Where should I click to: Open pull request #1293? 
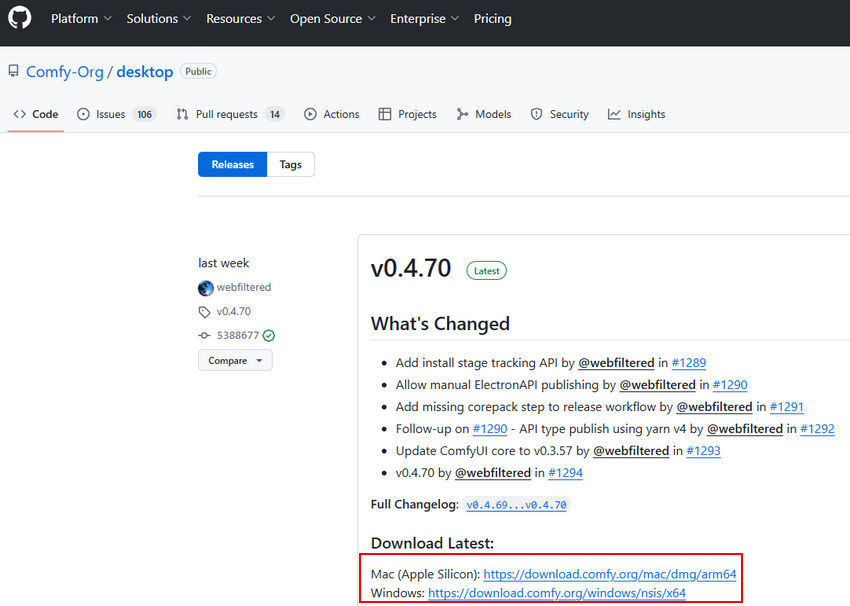[703, 451]
